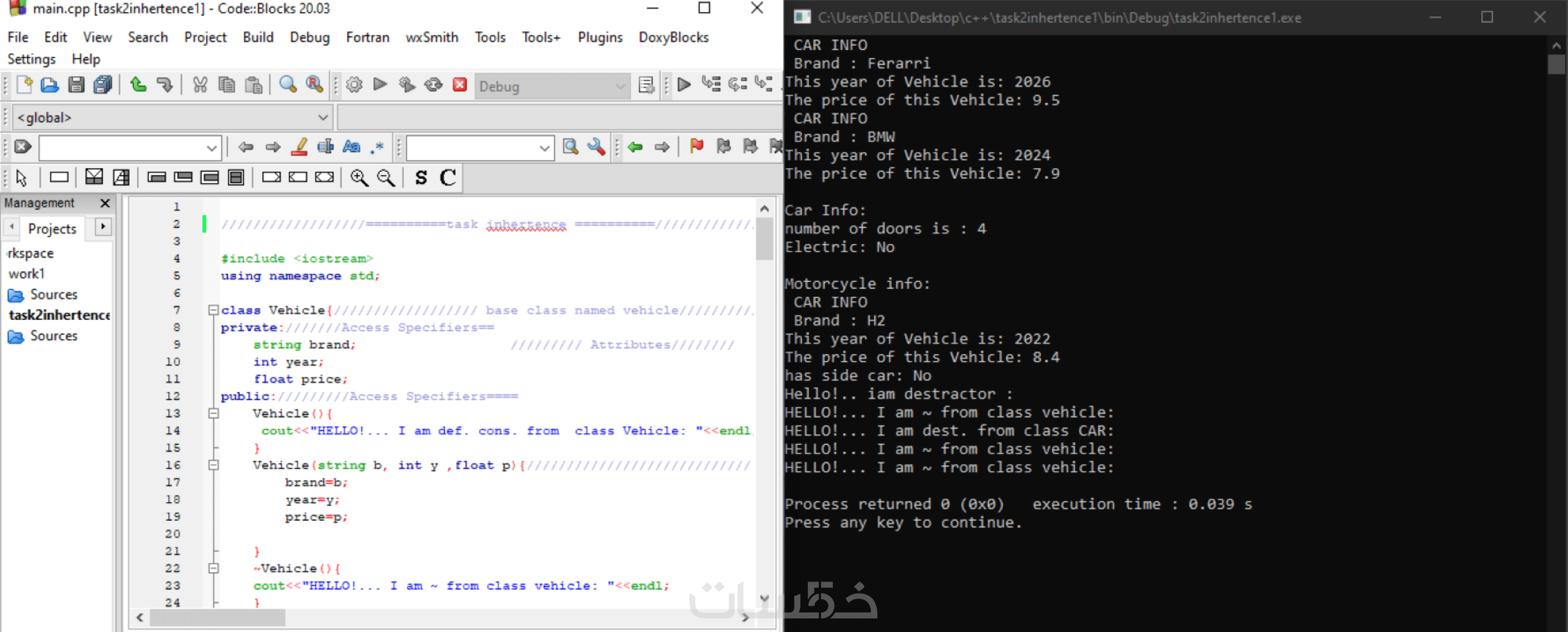This screenshot has width=1568, height=632.
Task: Click the editor horizontal scrollbar thumb
Action: pos(217,617)
